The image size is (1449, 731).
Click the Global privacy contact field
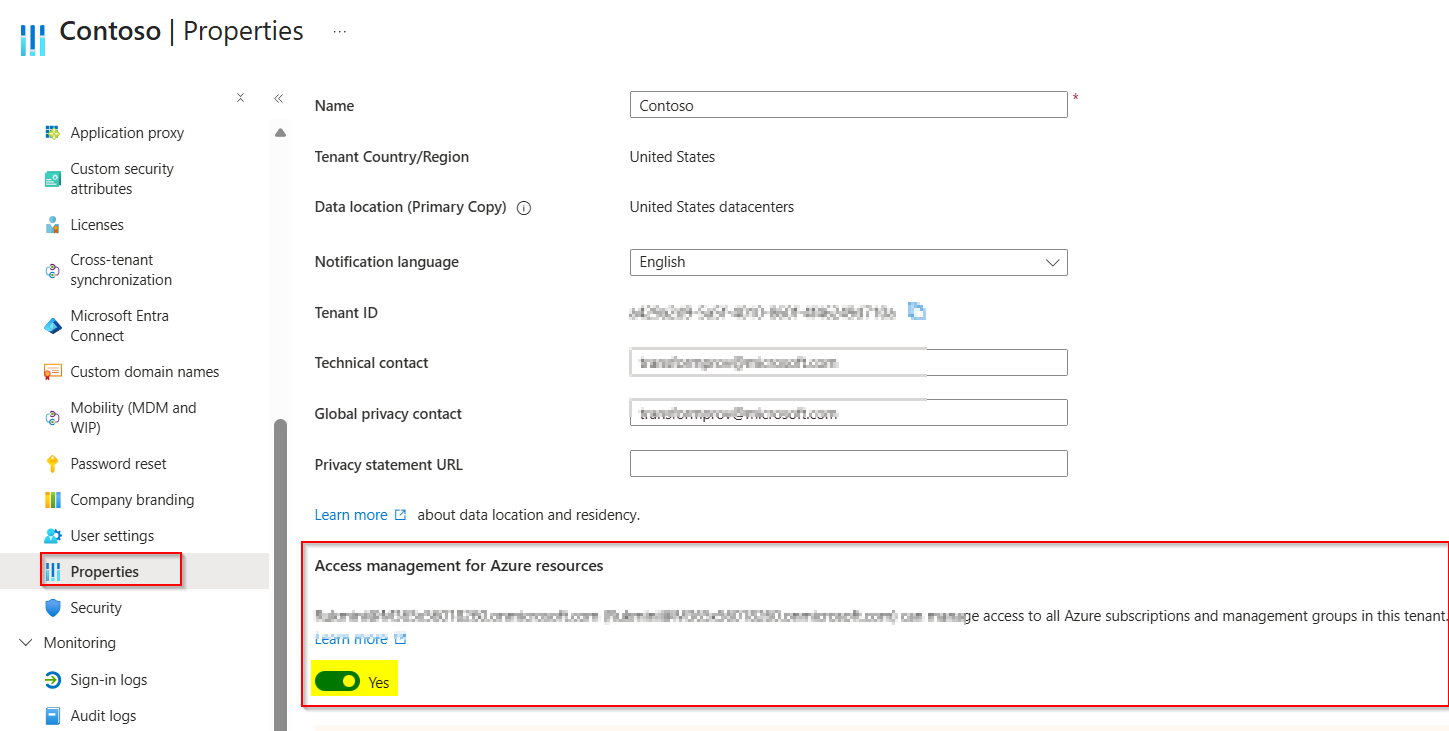point(848,413)
